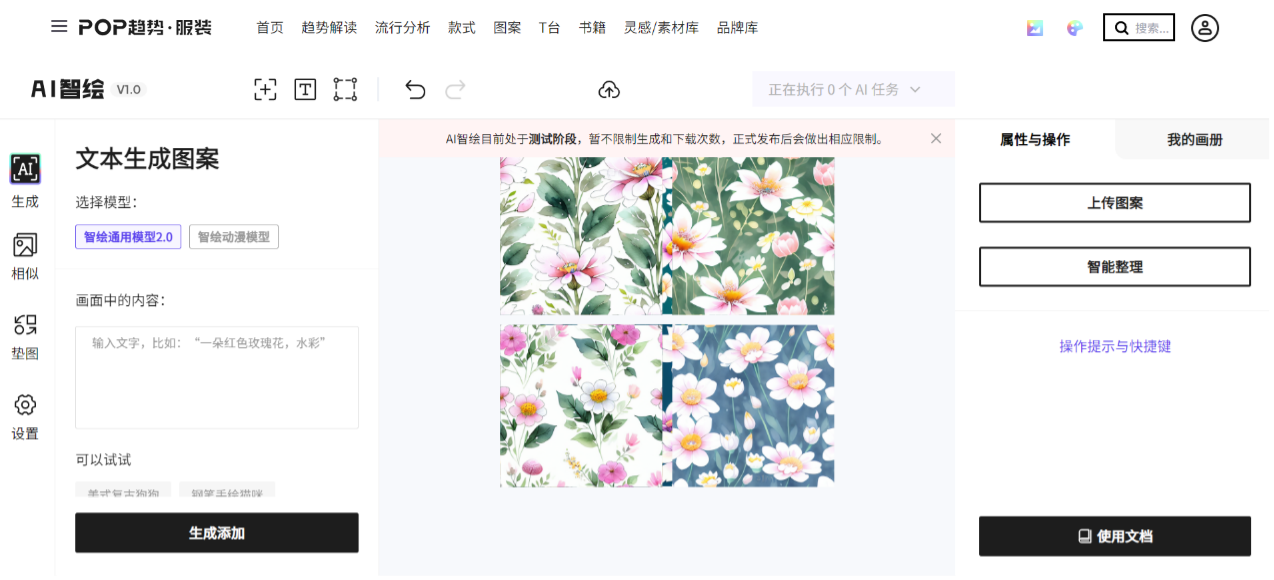Focus the 画面中的内容 text input area

pyautogui.click(x=217, y=377)
